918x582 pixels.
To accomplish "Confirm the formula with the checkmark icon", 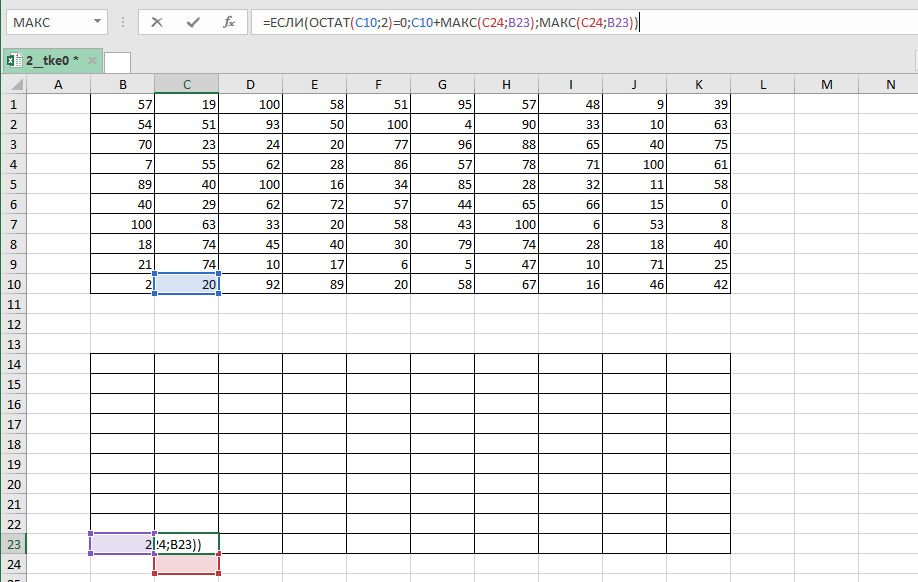I will 193,22.
